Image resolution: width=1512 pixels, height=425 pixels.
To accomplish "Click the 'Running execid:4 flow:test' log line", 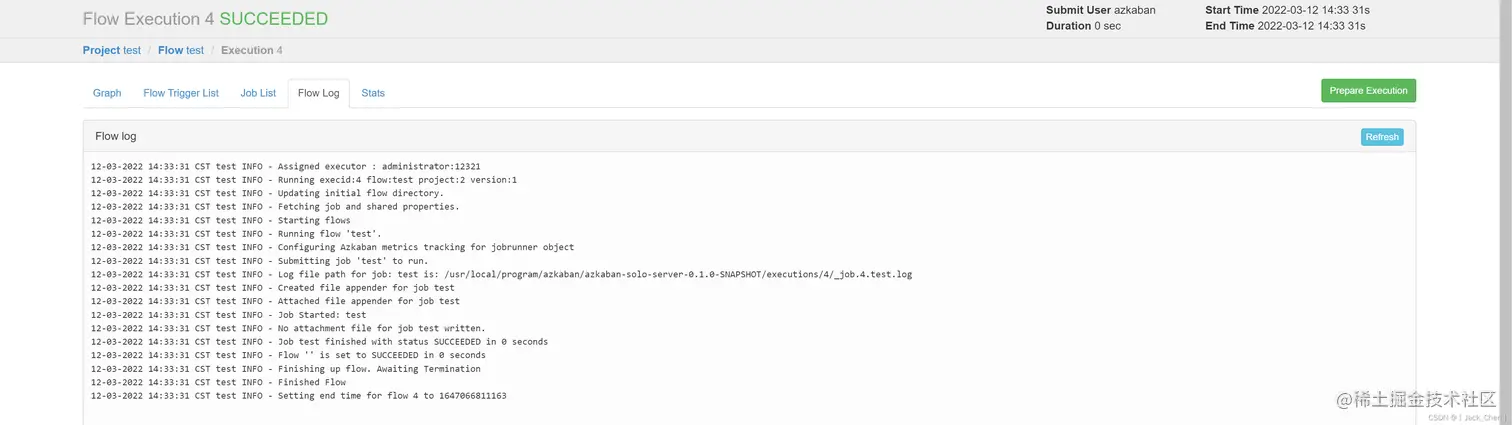I will [x=304, y=180].
